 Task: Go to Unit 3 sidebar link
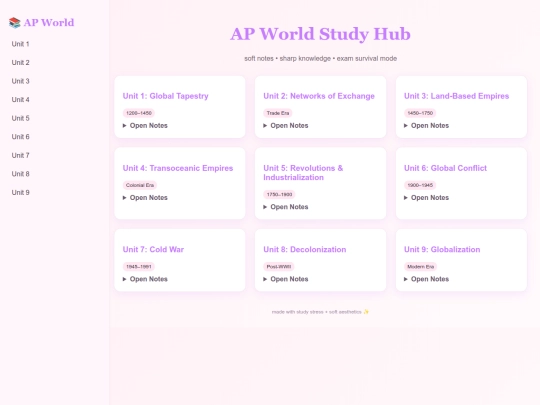[x=20, y=81]
